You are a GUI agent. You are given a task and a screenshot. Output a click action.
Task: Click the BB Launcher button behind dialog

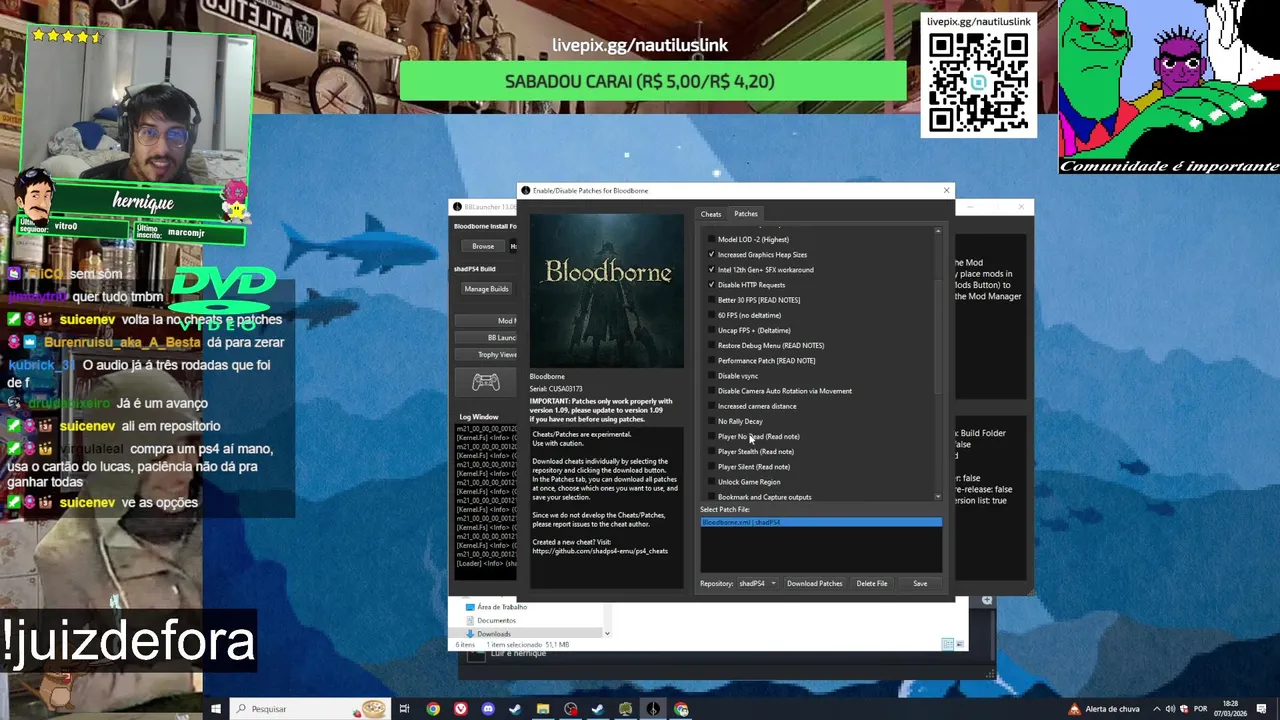[487, 338]
